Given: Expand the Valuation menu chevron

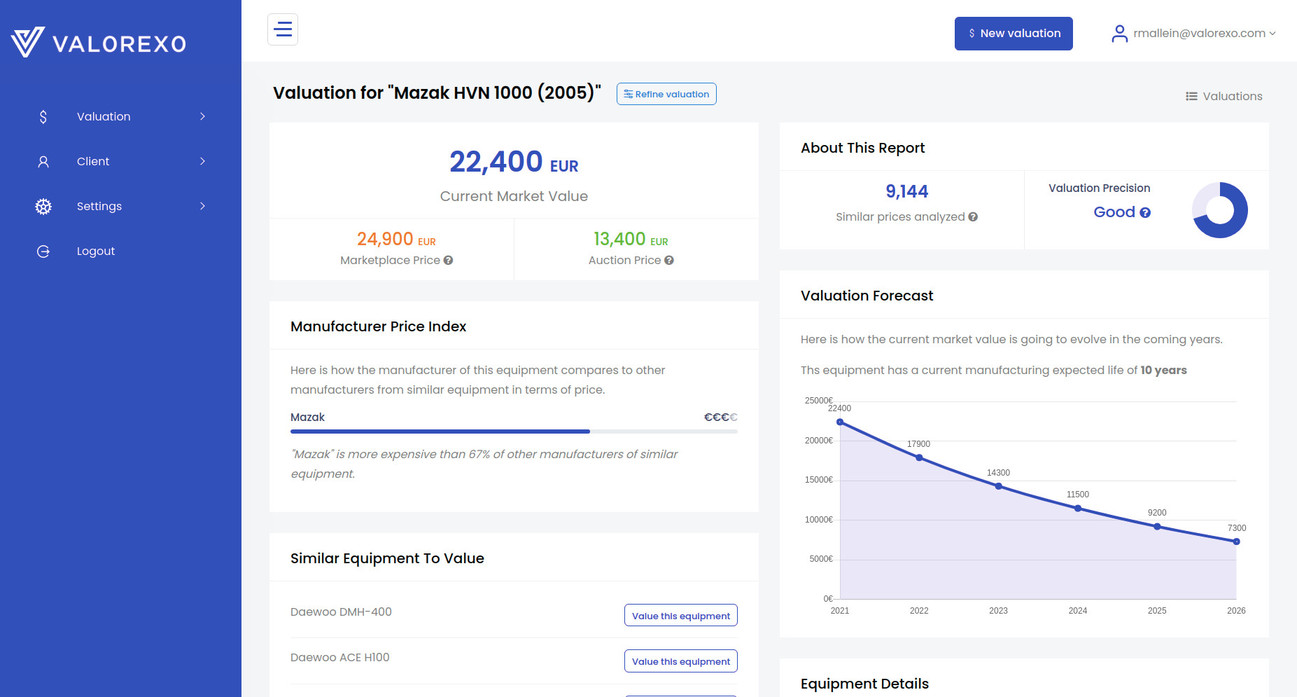Looking at the screenshot, I should tap(203, 117).
